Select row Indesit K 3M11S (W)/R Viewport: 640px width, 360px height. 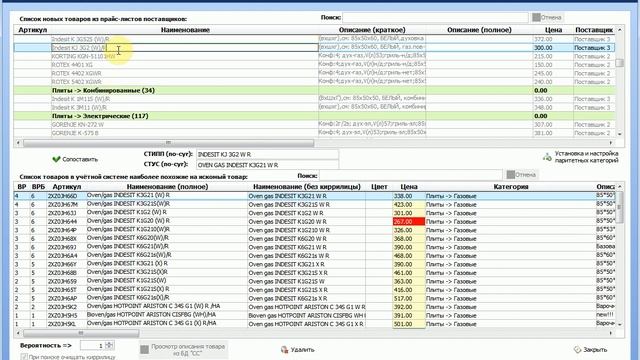tap(314, 99)
